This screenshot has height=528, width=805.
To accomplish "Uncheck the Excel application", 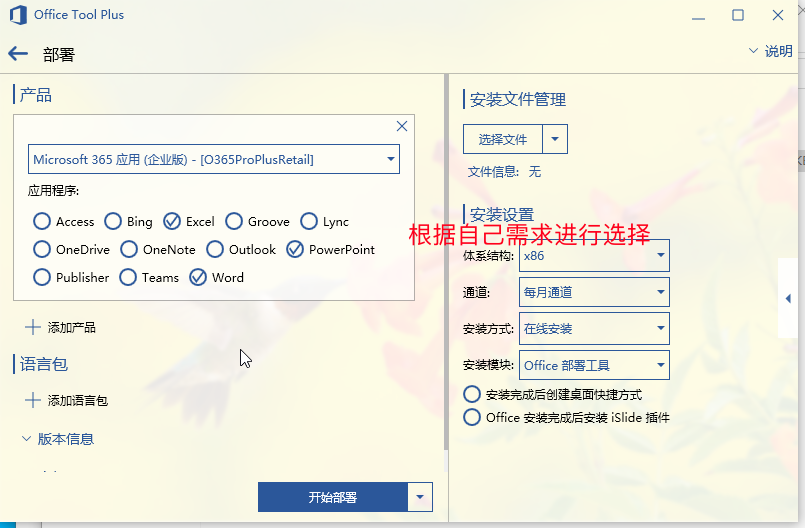I will (172, 221).
